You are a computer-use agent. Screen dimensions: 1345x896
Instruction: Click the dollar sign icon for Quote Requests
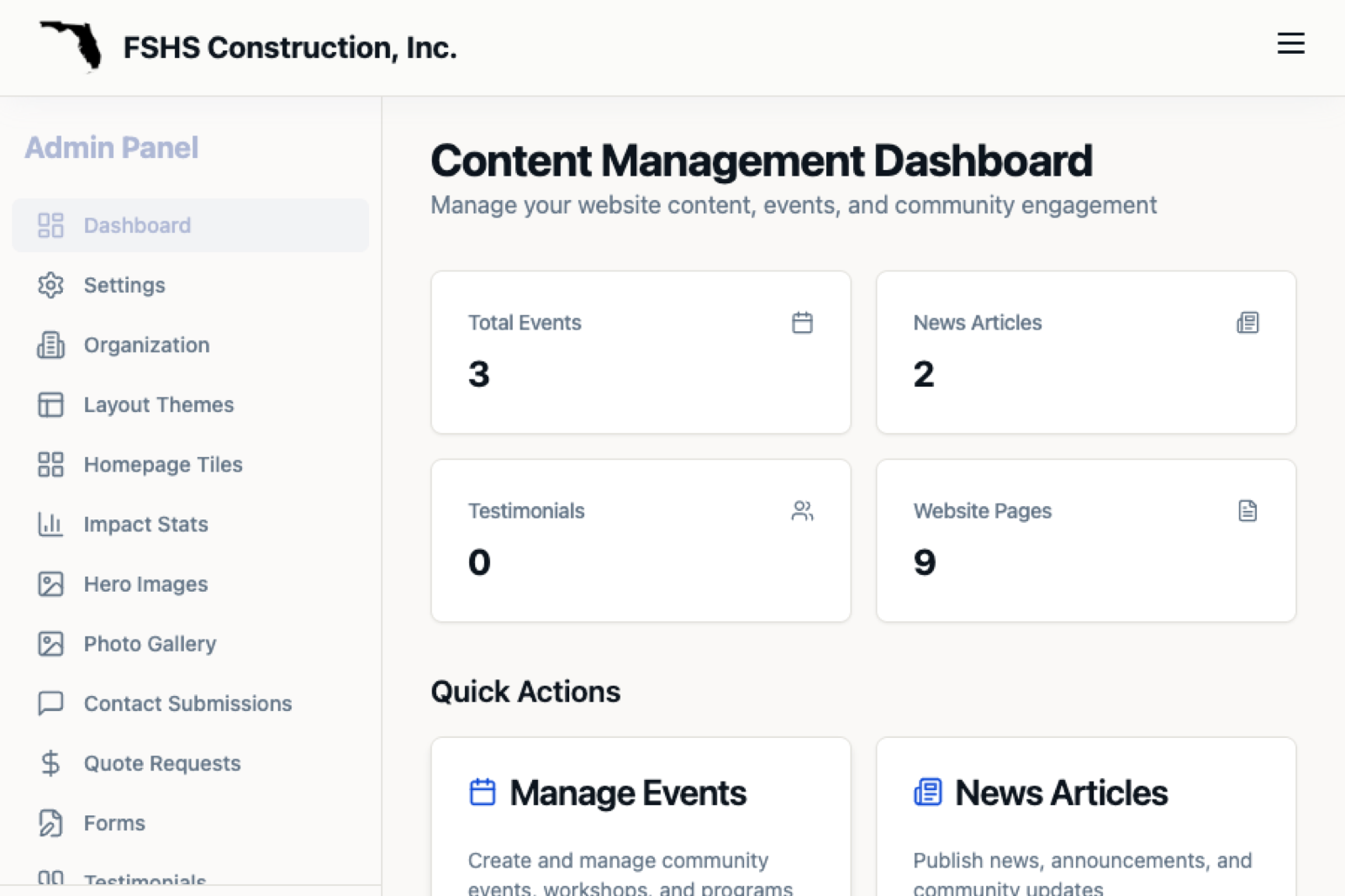(50, 763)
